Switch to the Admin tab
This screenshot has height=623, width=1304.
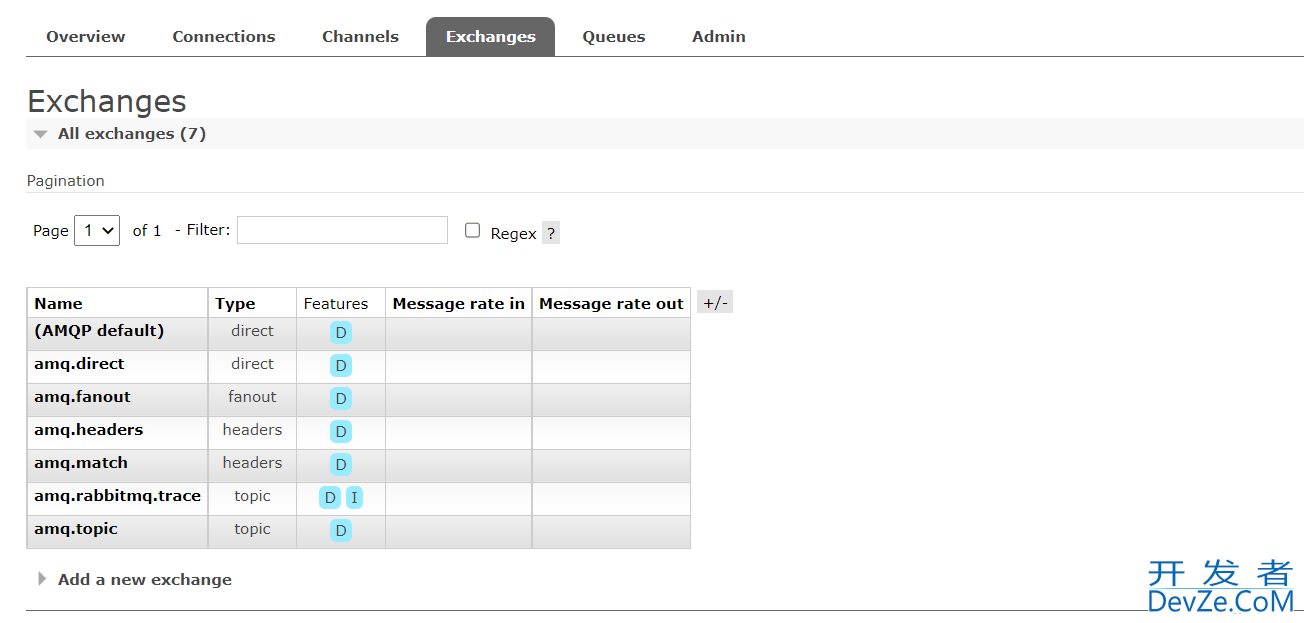[x=719, y=37]
